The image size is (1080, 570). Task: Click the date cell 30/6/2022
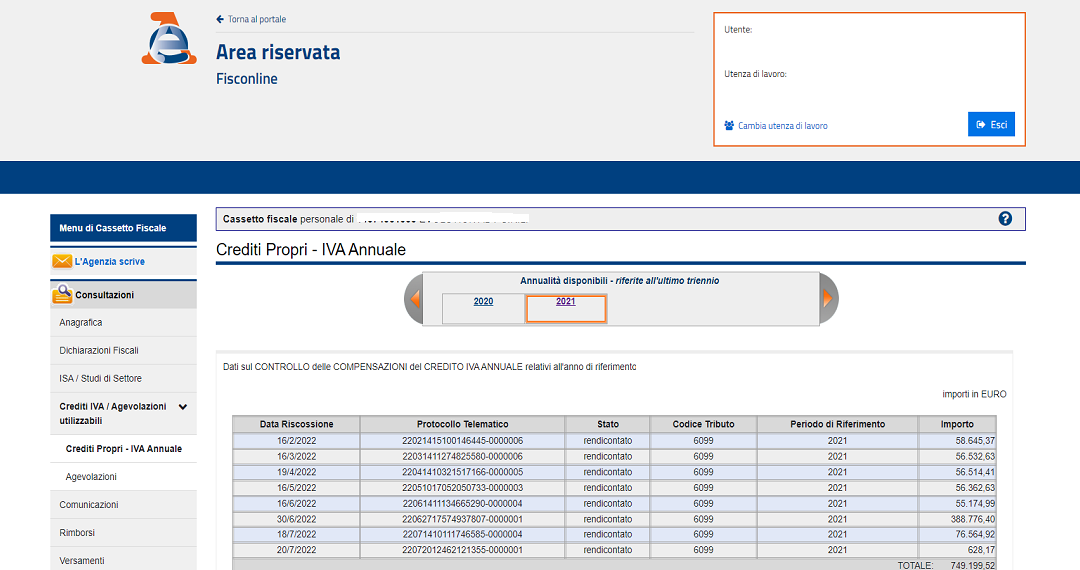[296, 519]
